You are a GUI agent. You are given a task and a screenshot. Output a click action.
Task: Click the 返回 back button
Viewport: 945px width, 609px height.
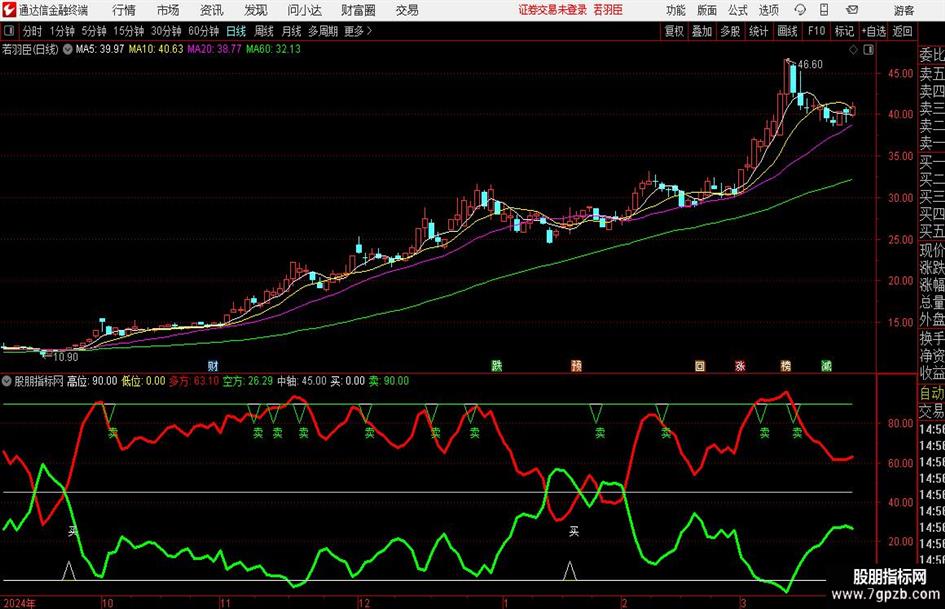[902, 31]
